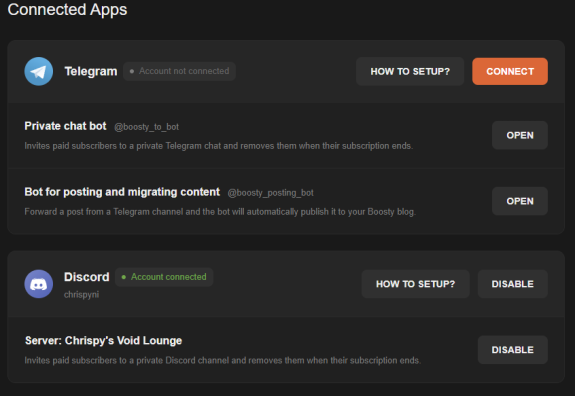Connect the Telegram account
Image resolution: width=575 pixels, height=396 pixels.
pyautogui.click(x=510, y=71)
